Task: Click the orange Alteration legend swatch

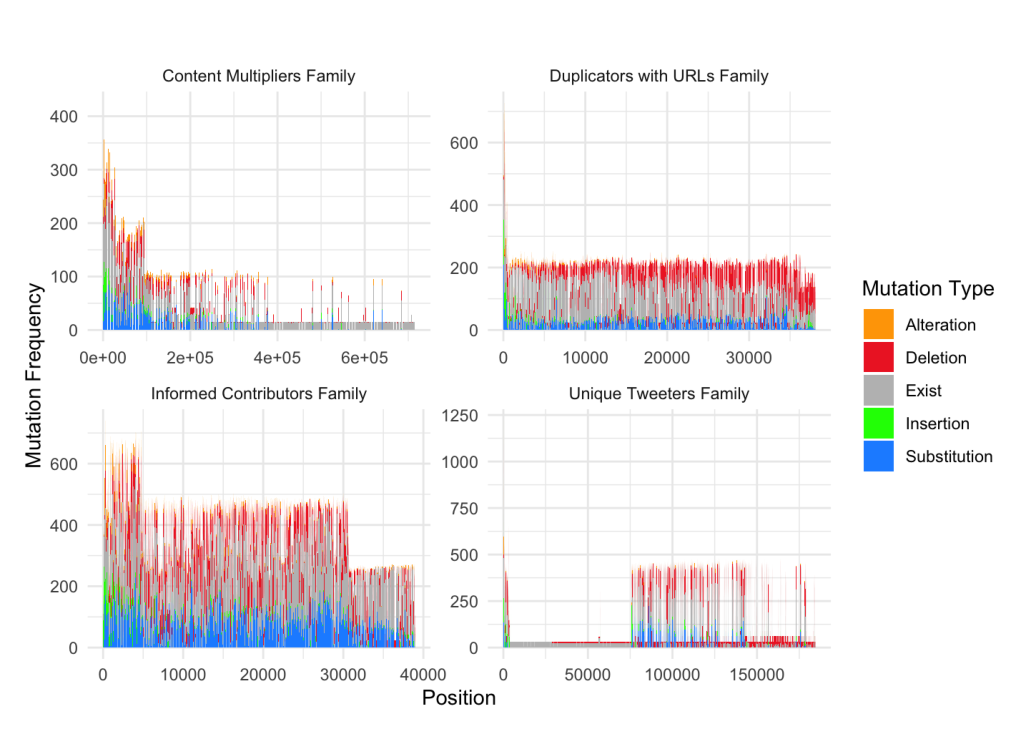Action: click(x=878, y=325)
